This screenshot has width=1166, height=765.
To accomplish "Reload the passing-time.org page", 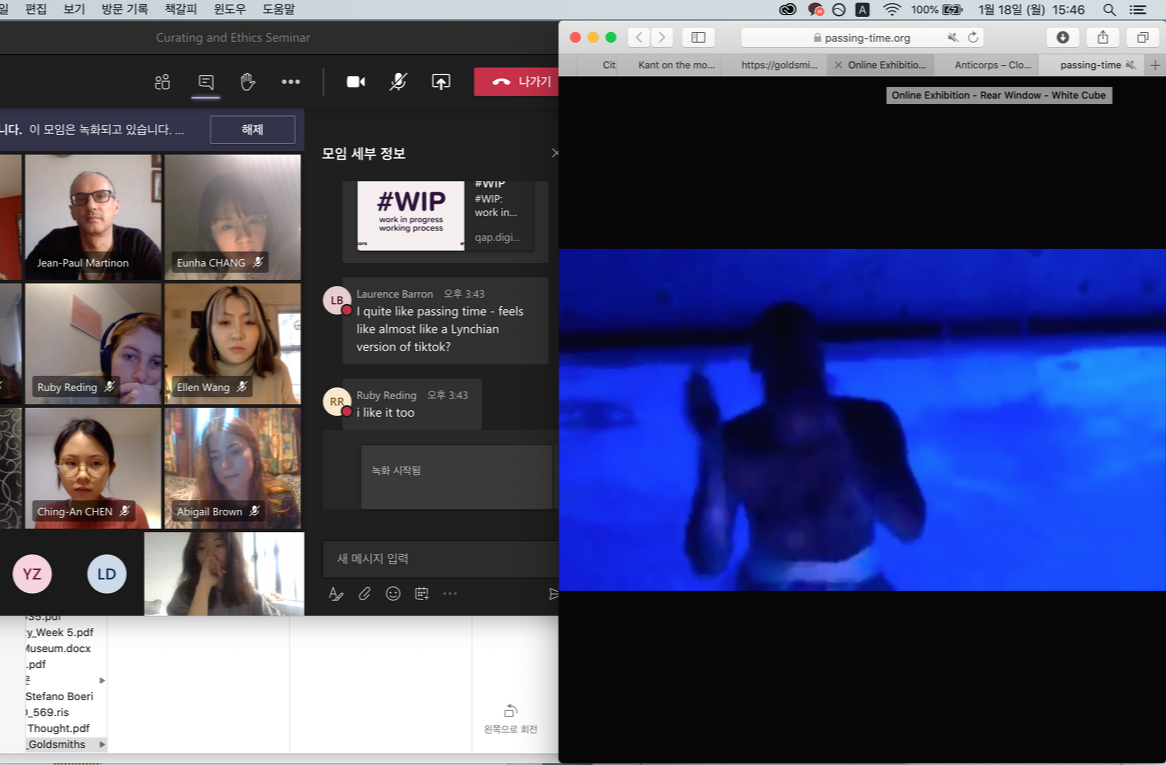I will (x=973, y=37).
